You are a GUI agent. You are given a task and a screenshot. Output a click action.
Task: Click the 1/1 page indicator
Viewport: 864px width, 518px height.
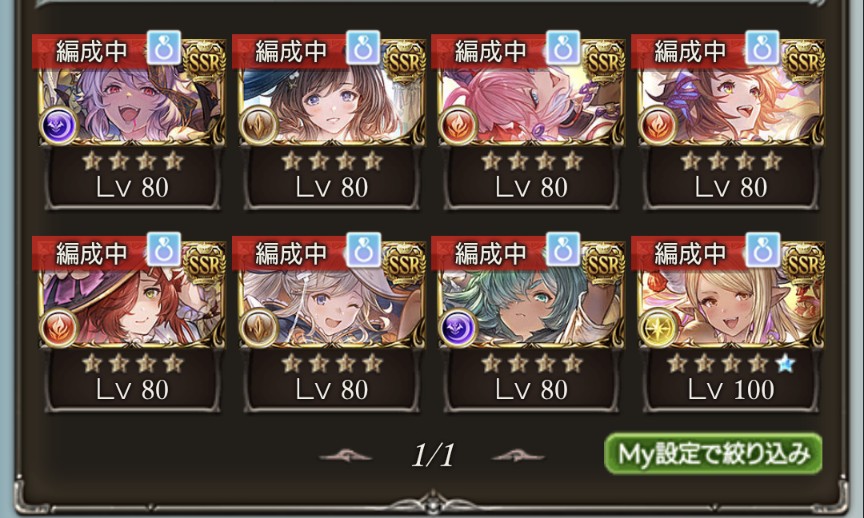click(433, 456)
